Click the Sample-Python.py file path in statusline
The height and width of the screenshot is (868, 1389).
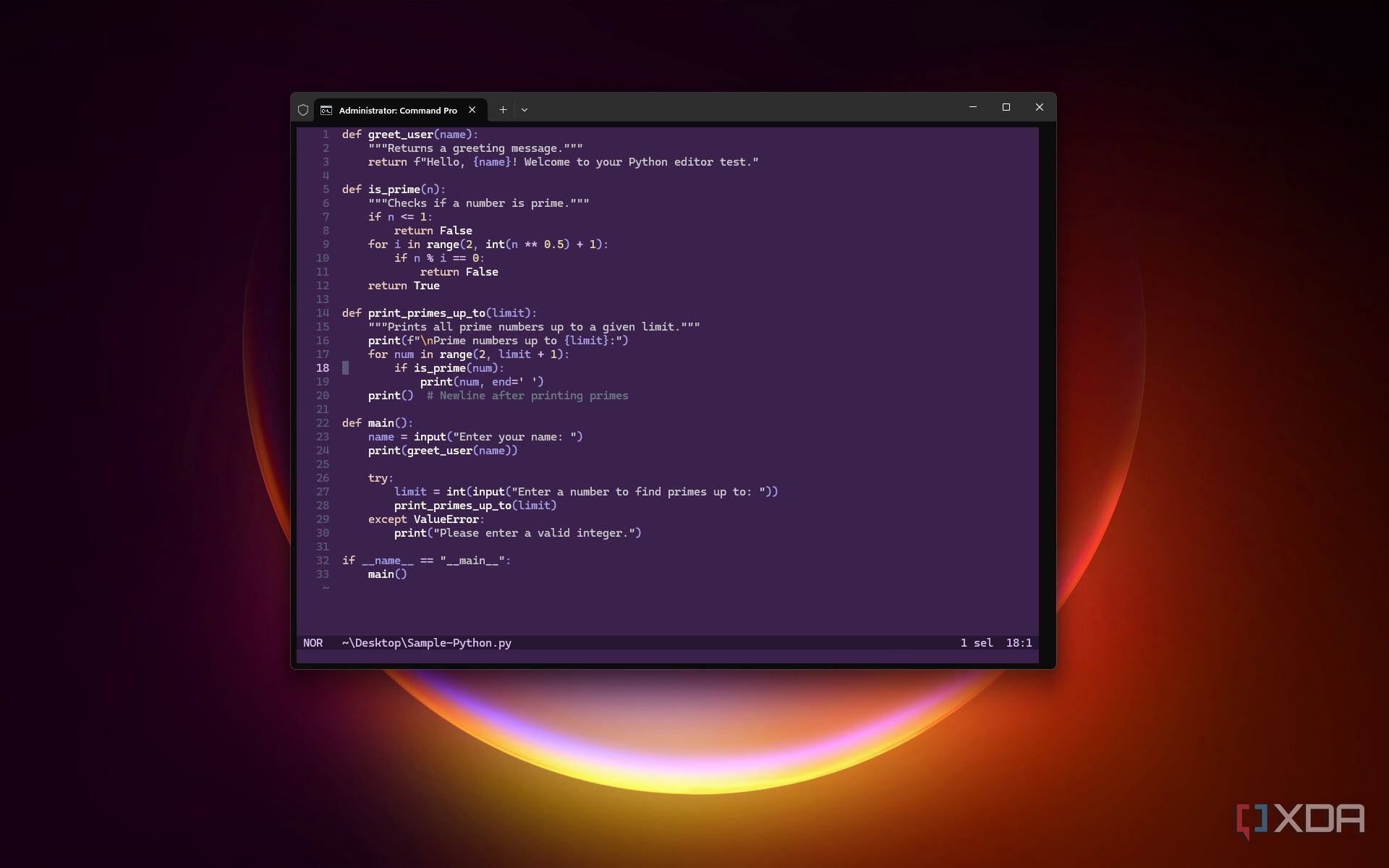[426, 643]
